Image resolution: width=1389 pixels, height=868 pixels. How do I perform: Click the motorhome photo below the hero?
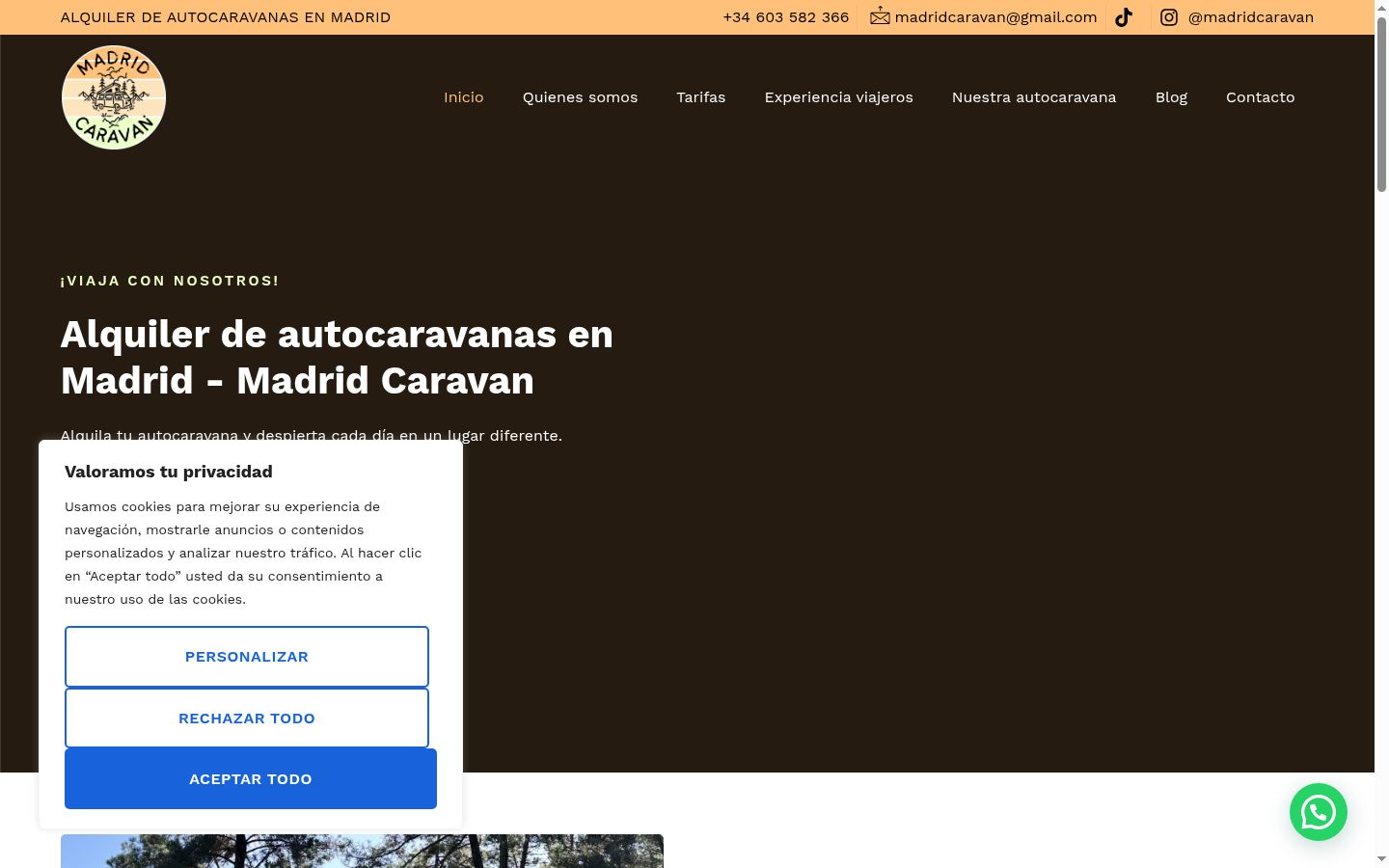point(362,851)
